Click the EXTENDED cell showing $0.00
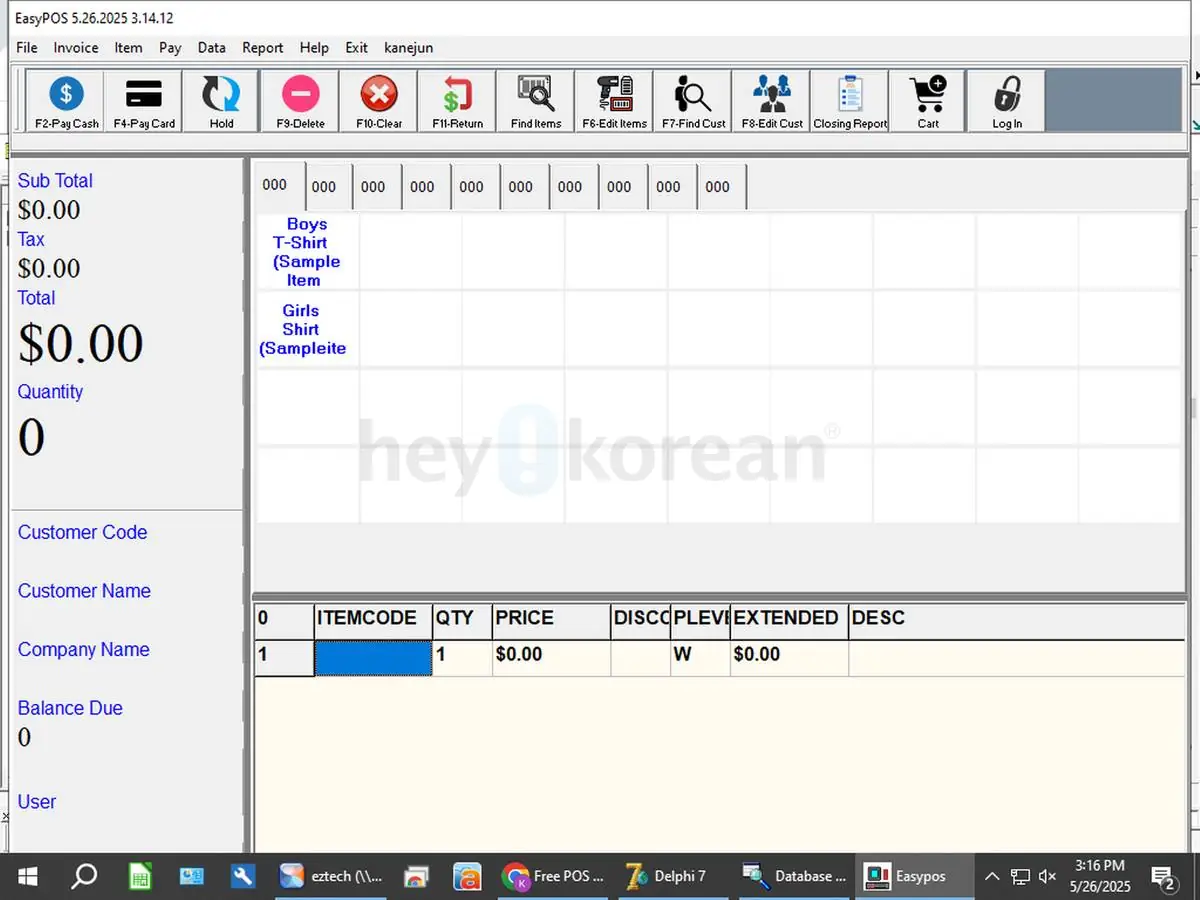 (x=789, y=656)
